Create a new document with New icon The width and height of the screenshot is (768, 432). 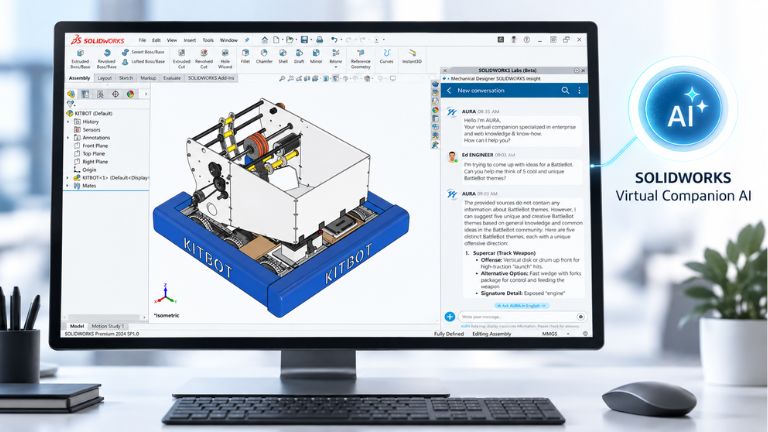click(x=276, y=40)
